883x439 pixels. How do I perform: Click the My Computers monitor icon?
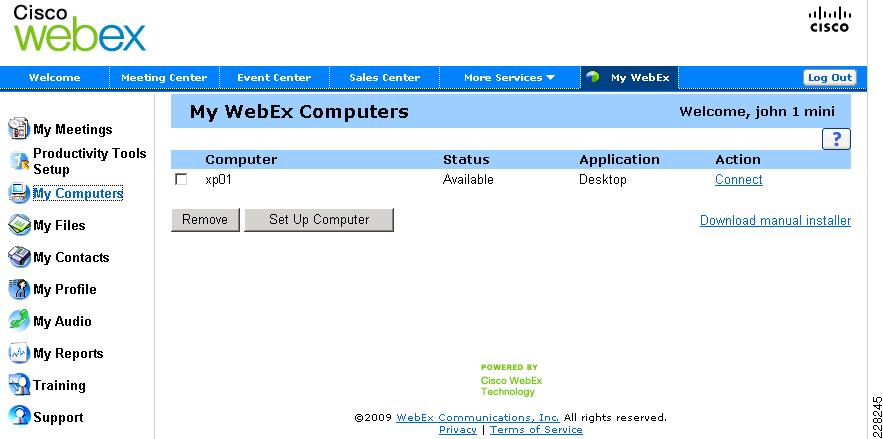pyautogui.click(x=19, y=193)
